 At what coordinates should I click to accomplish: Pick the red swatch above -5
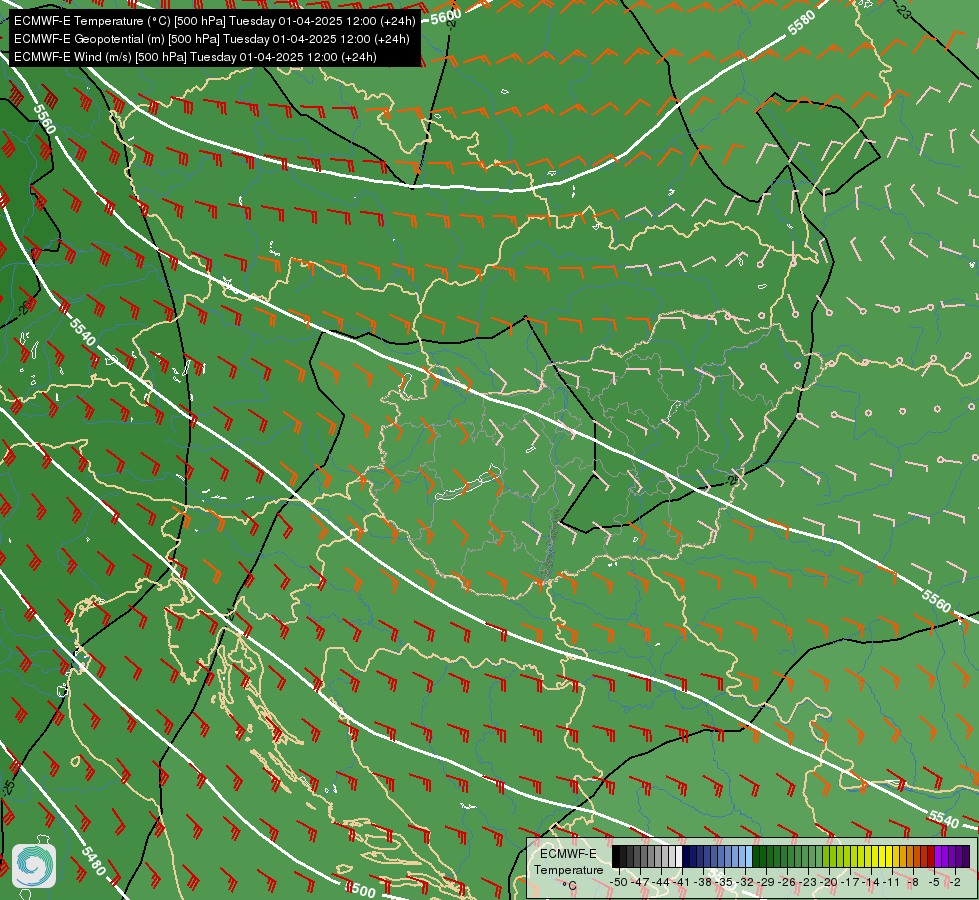[930, 856]
